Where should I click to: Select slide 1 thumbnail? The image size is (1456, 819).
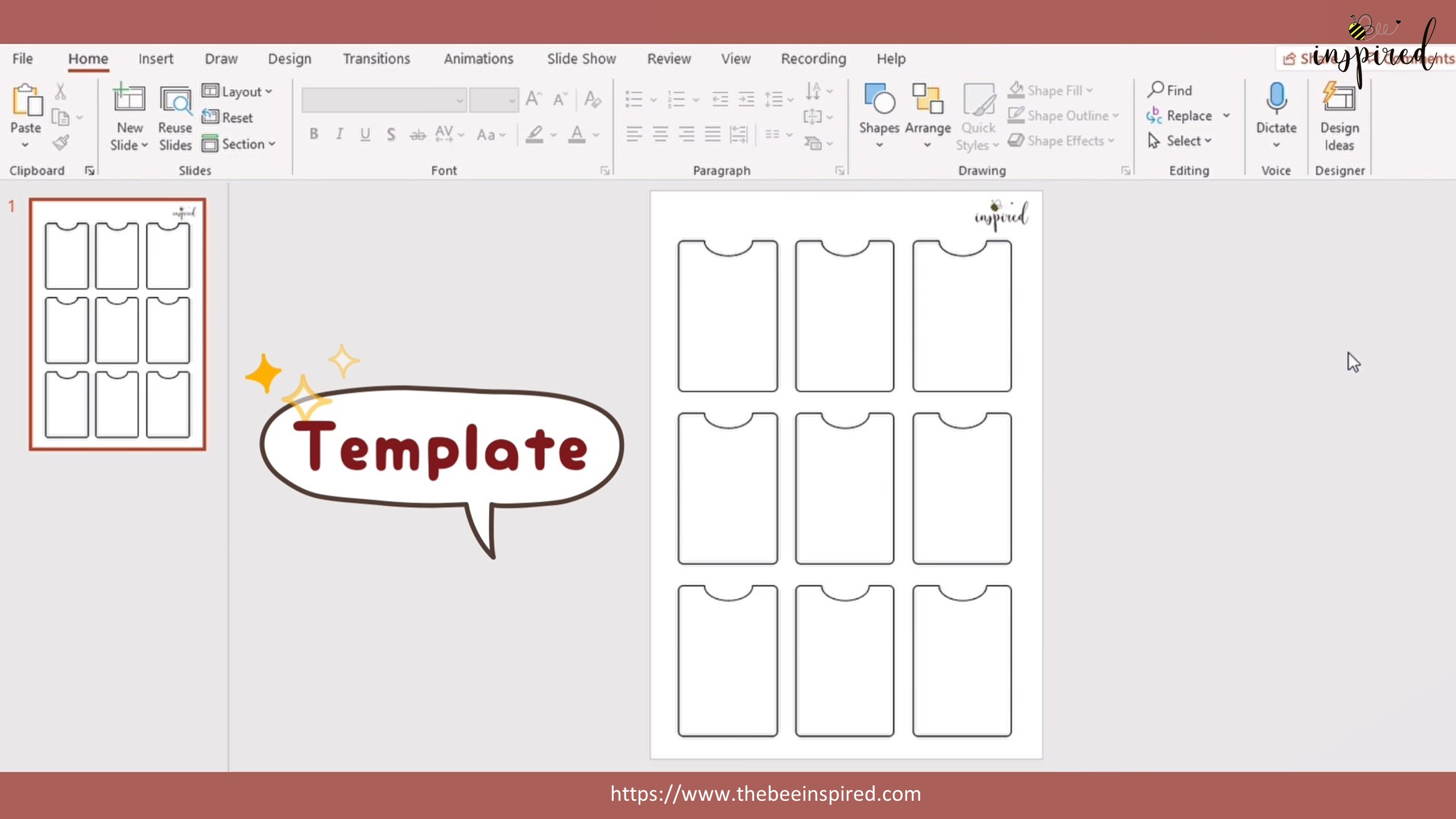click(118, 324)
